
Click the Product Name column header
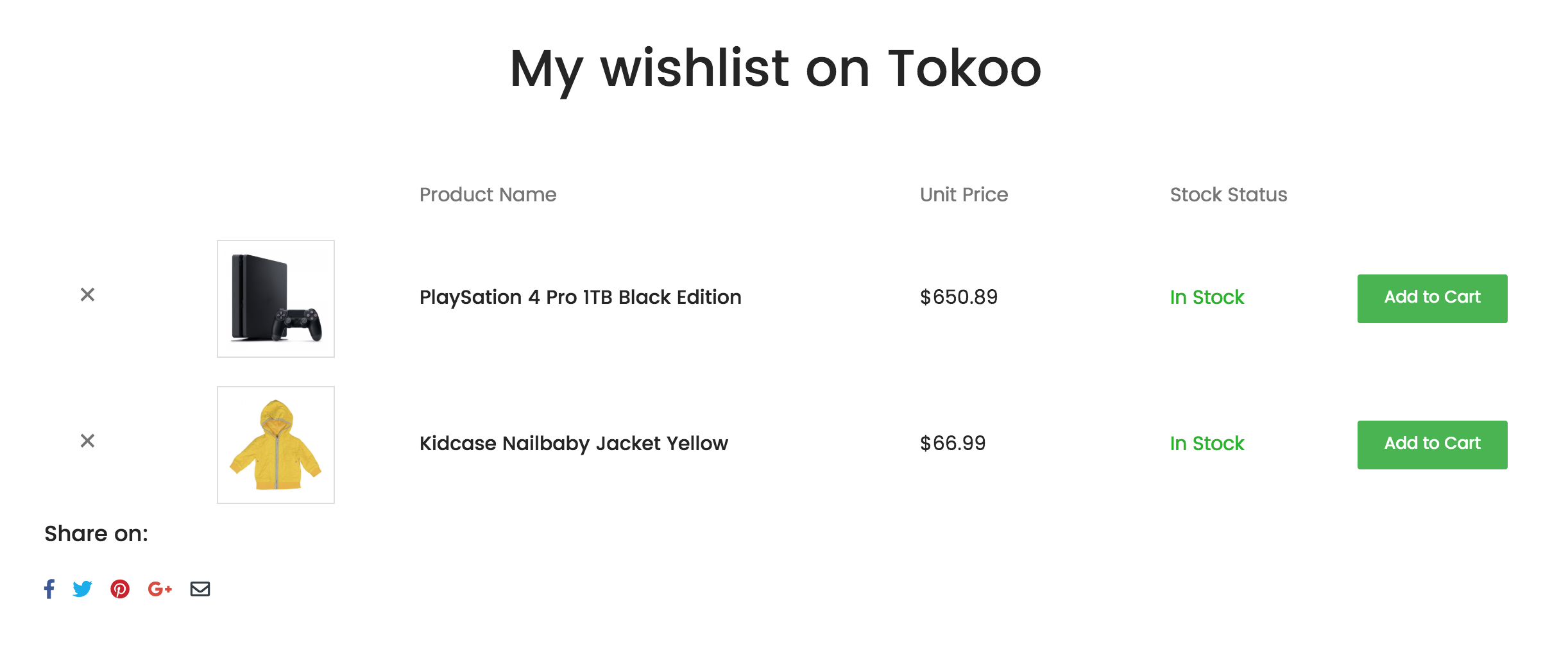488,195
